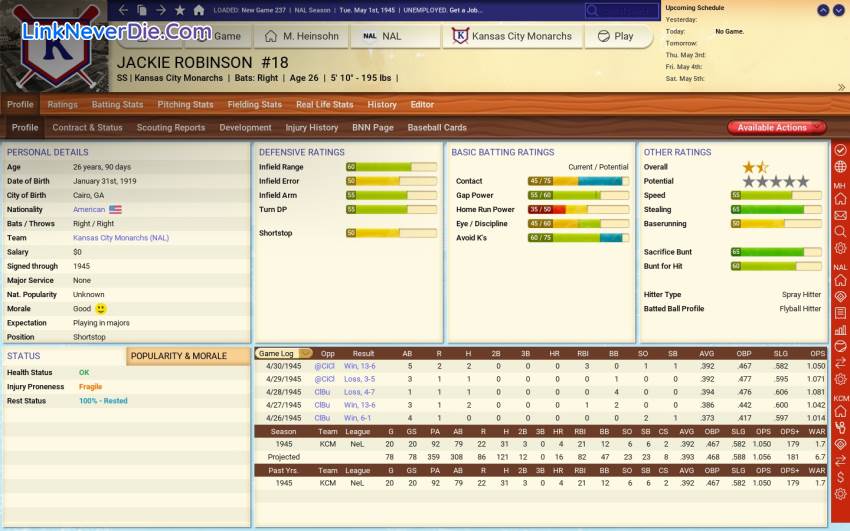Click the diamond field icon in KCM section
The height and width of the screenshot is (531, 850).
pyautogui.click(x=840, y=444)
